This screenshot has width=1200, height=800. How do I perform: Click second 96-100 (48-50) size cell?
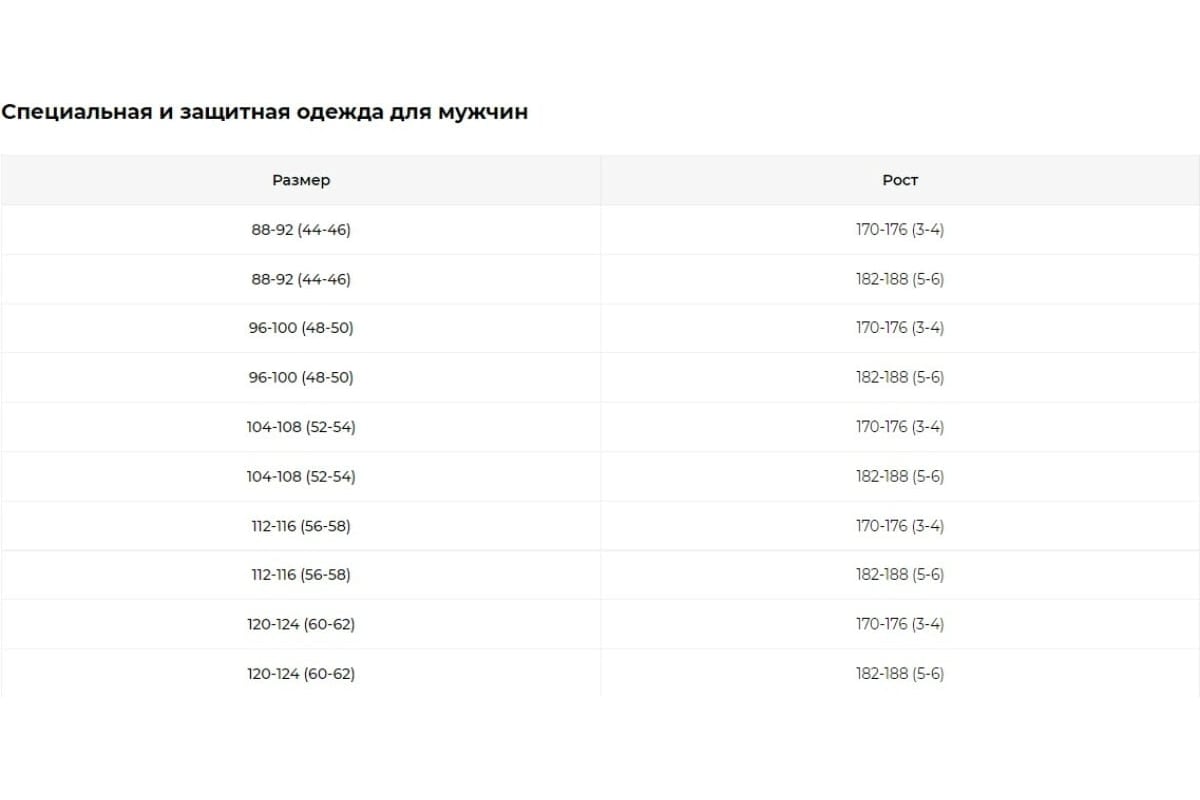(301, 377)
